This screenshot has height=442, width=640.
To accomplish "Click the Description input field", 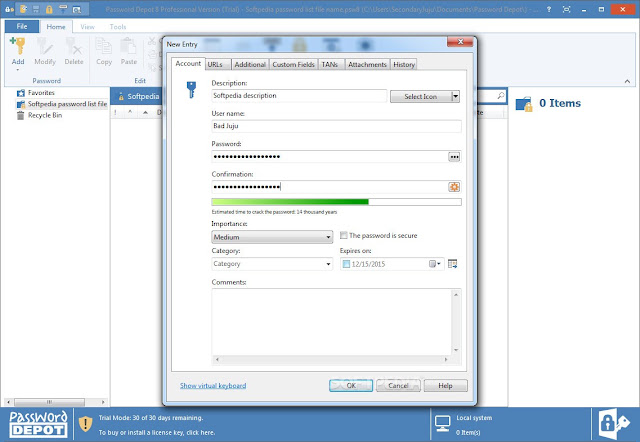I will click(299, 96).
